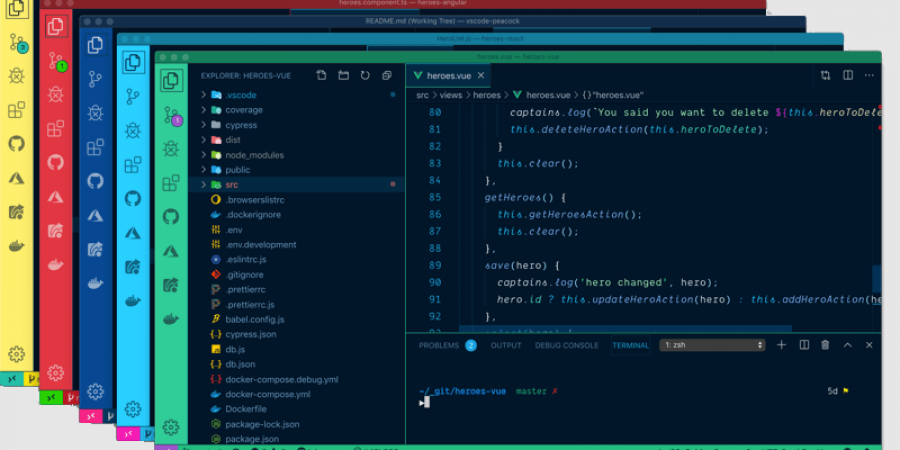Screen dimensions: 900x450
Task: Open Docker view in the light blue heroes-react window
Action: click(x=133, y=301)
